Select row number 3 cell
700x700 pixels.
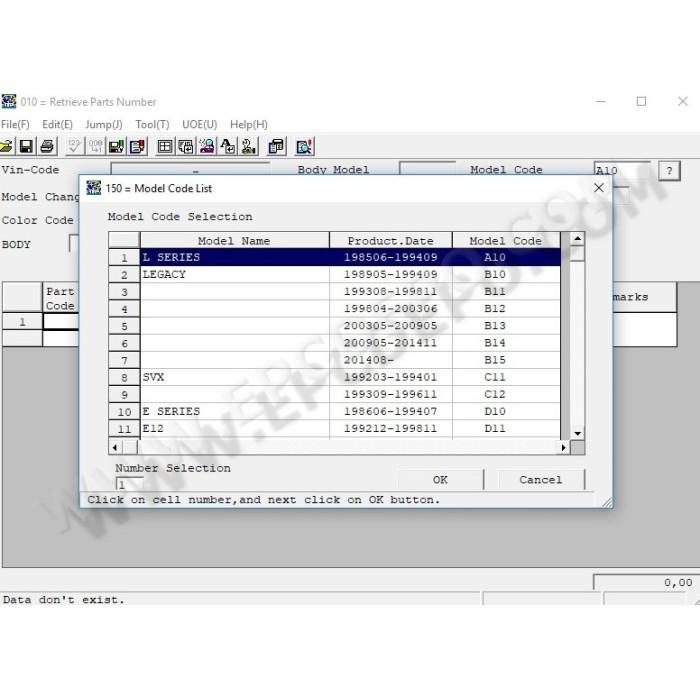point(124,292)
